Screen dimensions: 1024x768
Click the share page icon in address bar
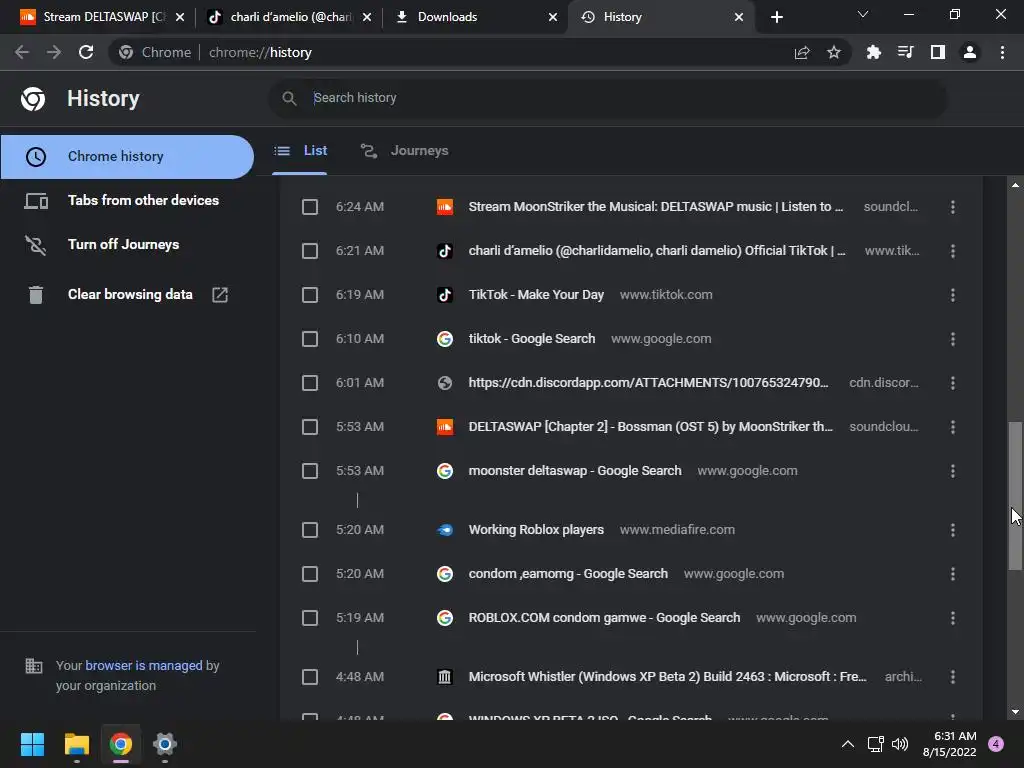pyautogui.click(x=802, y=52)
